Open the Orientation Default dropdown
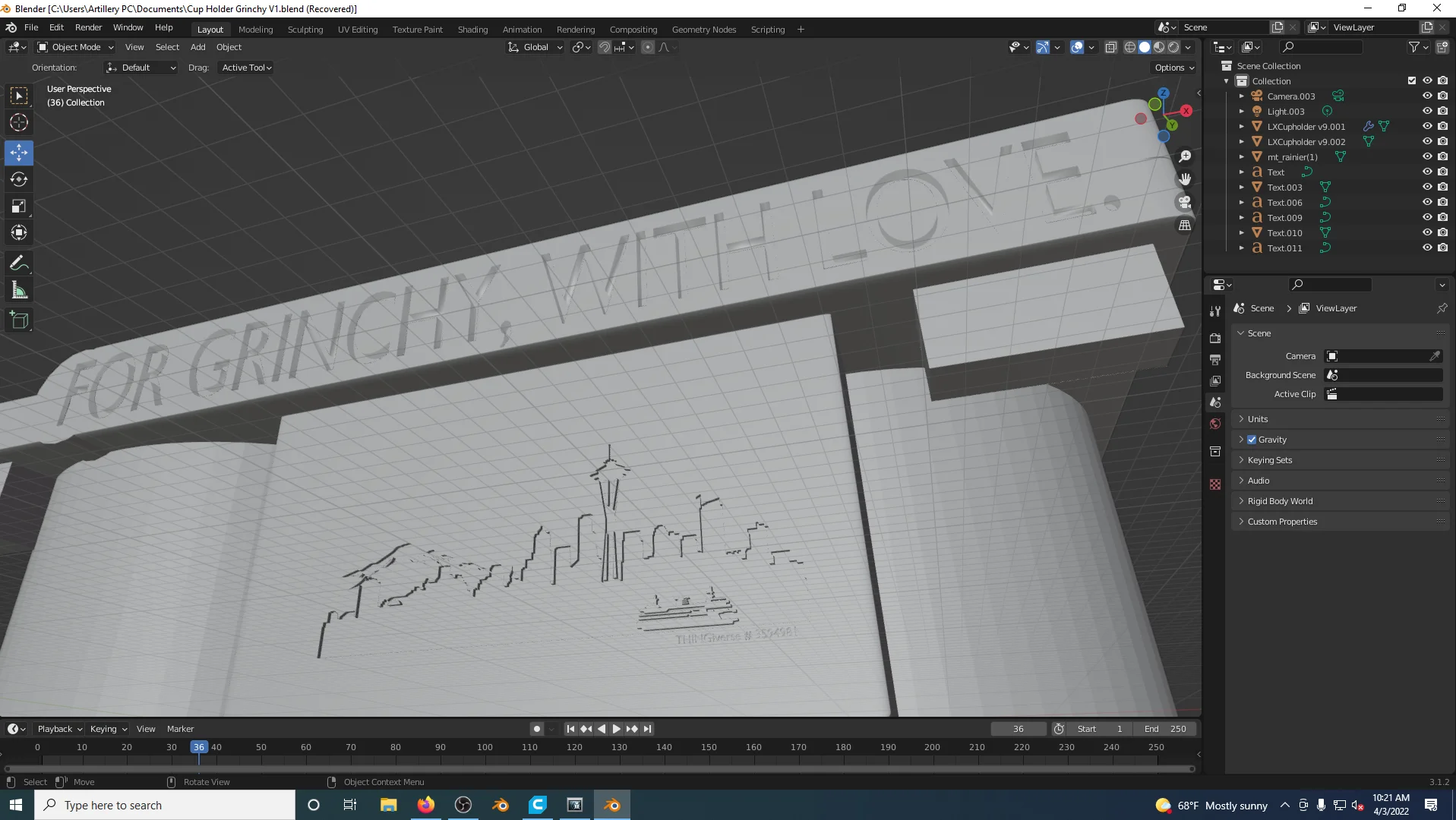1456x820 pixels. coord(141,68)
